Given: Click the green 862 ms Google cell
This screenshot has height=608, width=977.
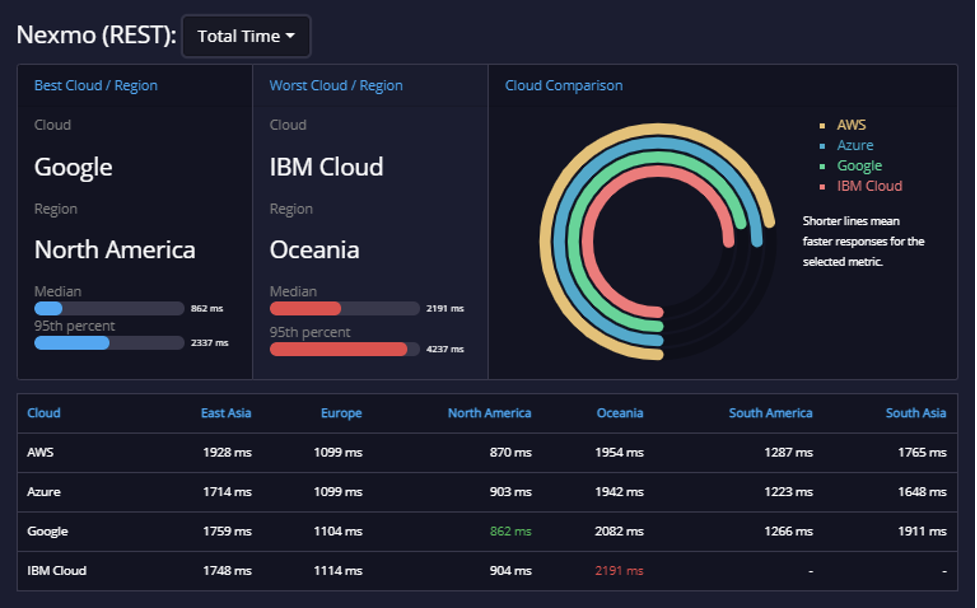Looking at the screenshot, I should pos(510,531).
